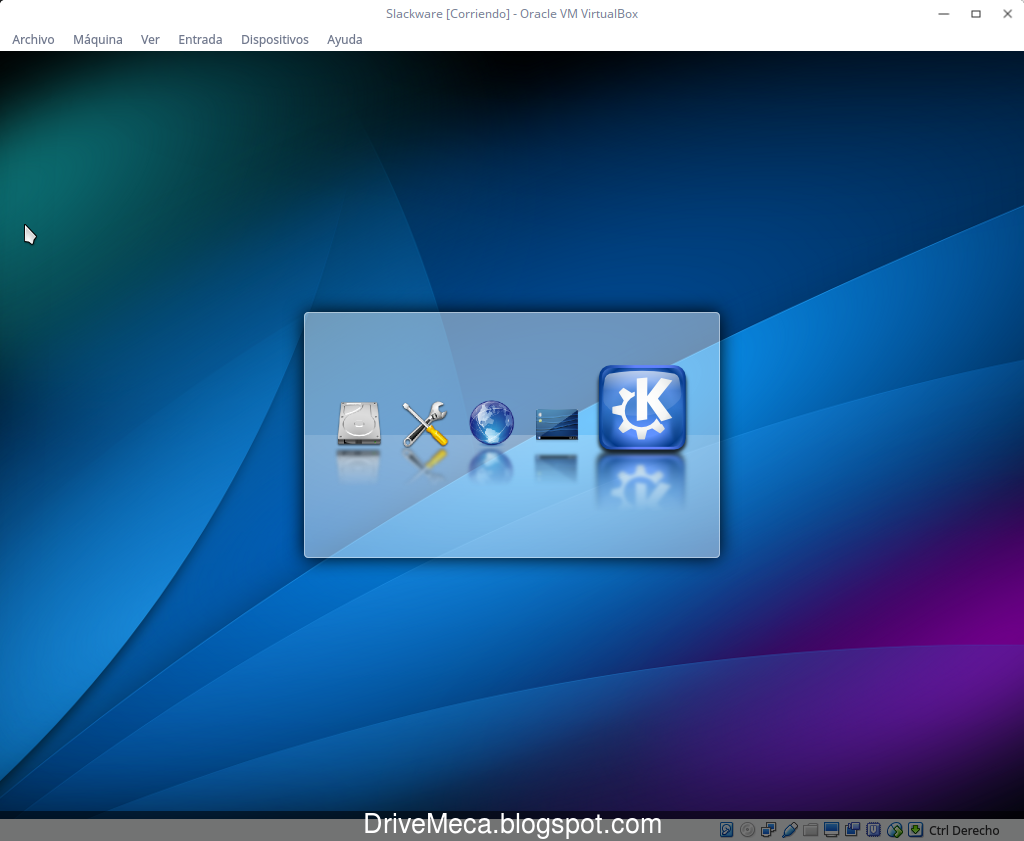Click the display status icon

click(x=831, y=829)
